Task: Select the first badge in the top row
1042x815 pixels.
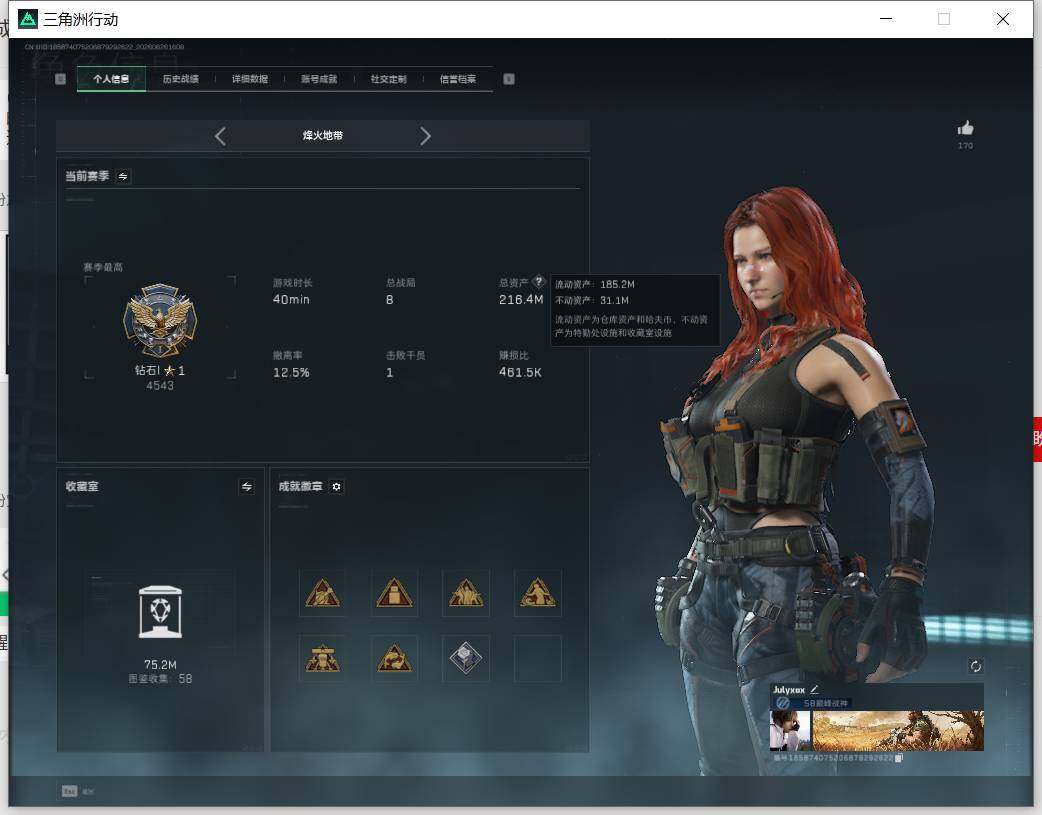Action: [x=322, y=593]
